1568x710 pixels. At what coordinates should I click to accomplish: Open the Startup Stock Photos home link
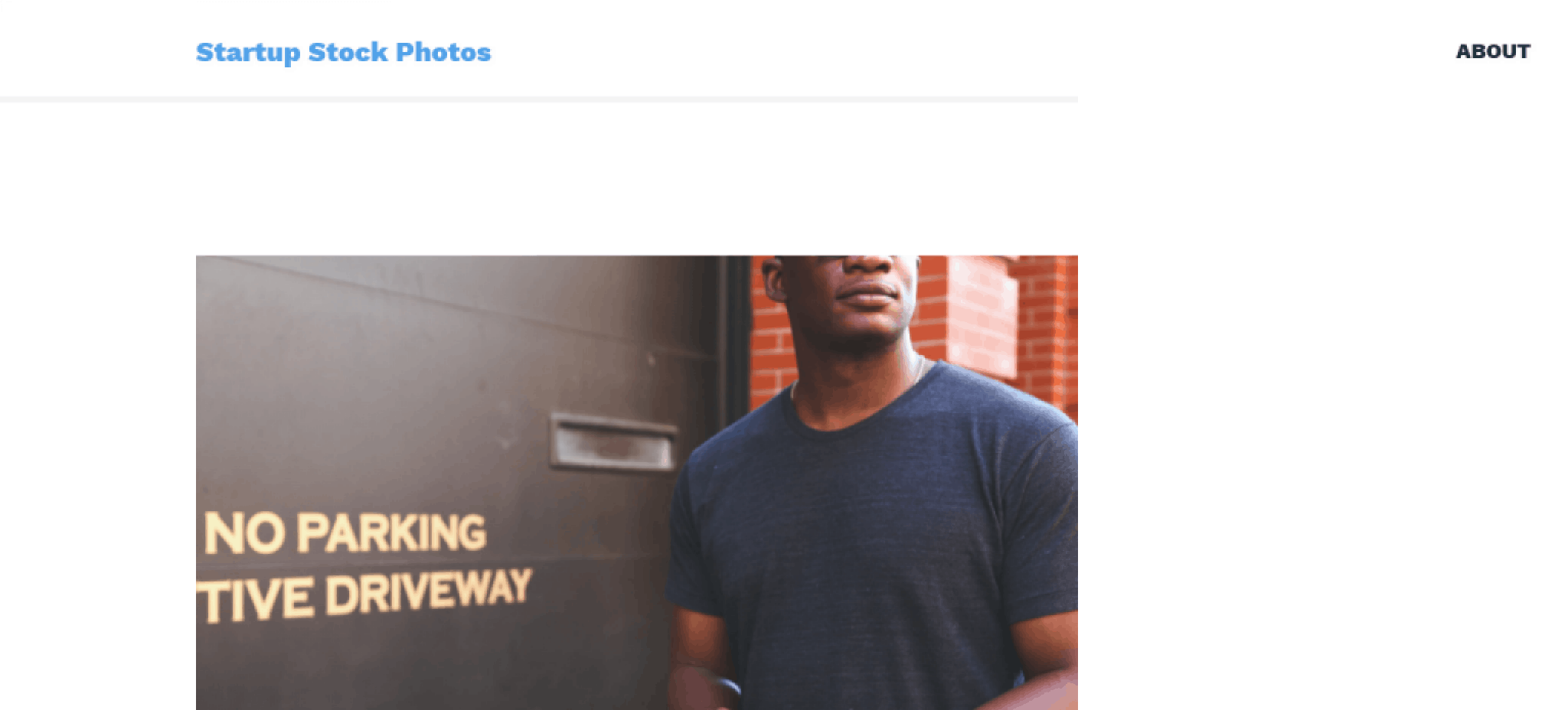pos(343,52)
